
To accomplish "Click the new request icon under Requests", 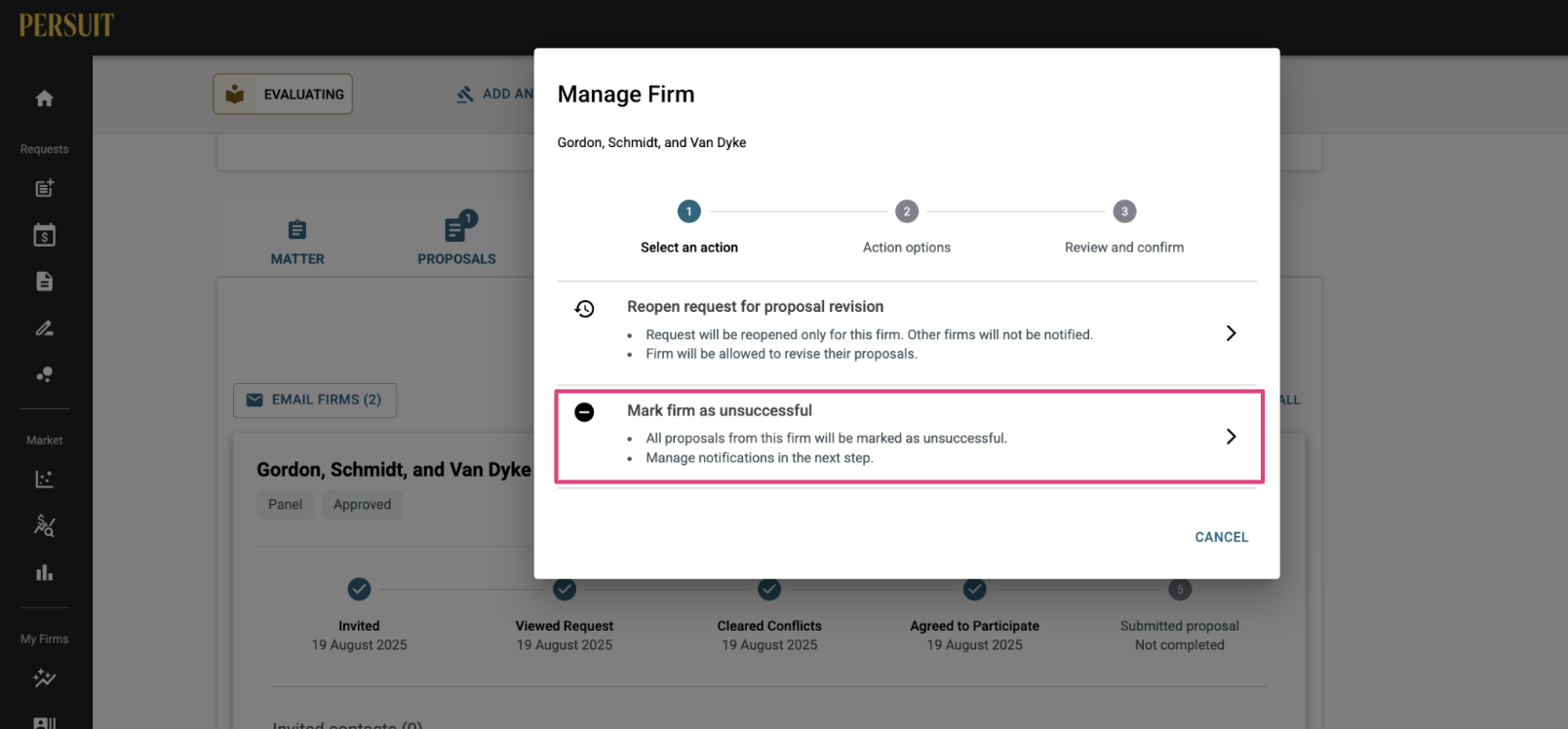I will click(44, 188).
